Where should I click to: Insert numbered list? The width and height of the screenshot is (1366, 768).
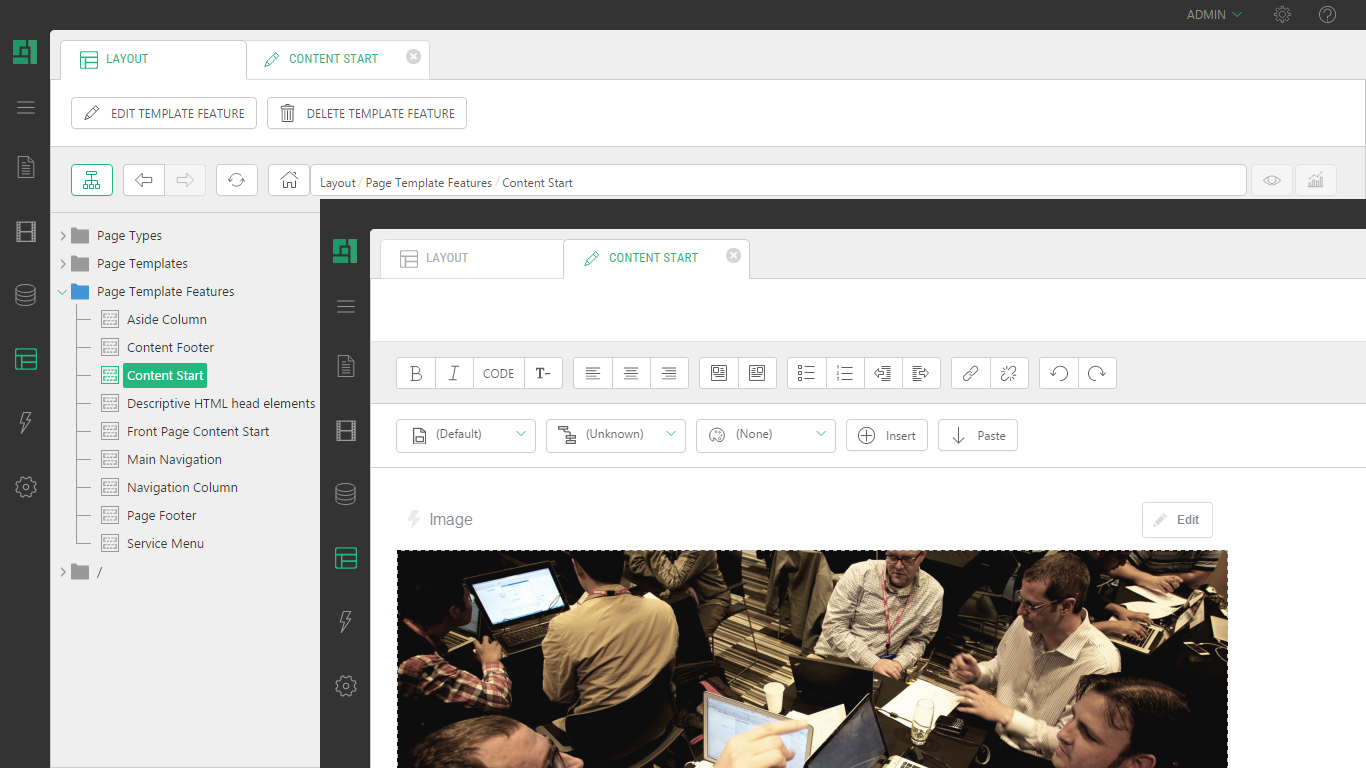pos(845,373)
